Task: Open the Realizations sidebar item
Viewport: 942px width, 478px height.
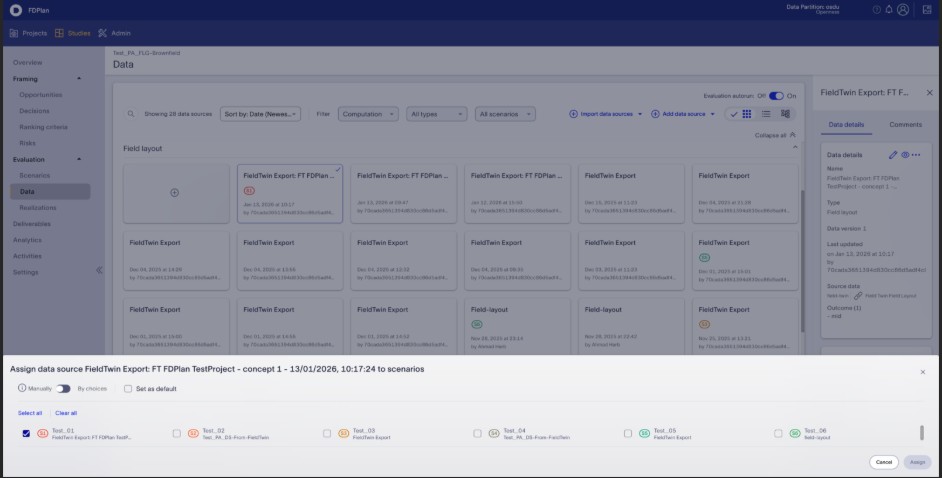Action: [x=37, y=208]
